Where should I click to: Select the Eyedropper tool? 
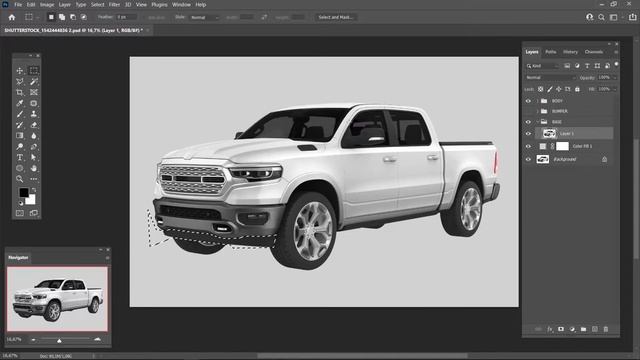[20, 103]
